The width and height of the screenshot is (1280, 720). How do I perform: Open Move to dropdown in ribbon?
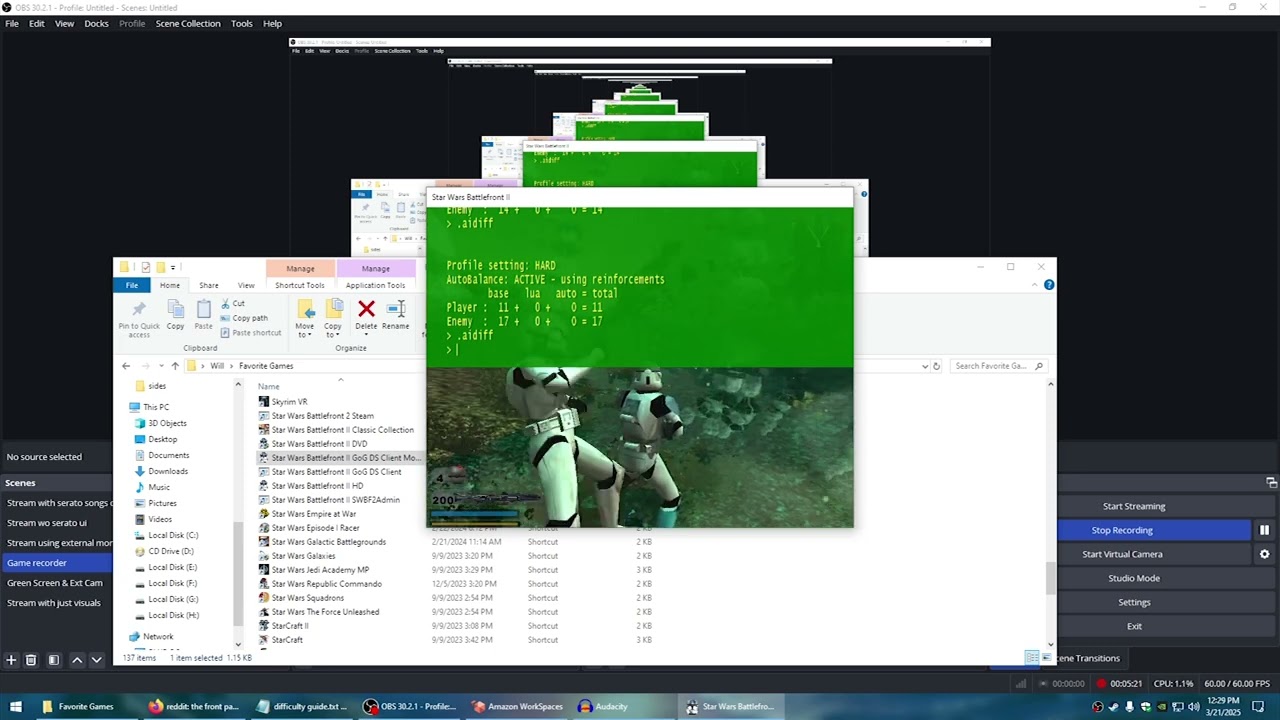(304, 334)
